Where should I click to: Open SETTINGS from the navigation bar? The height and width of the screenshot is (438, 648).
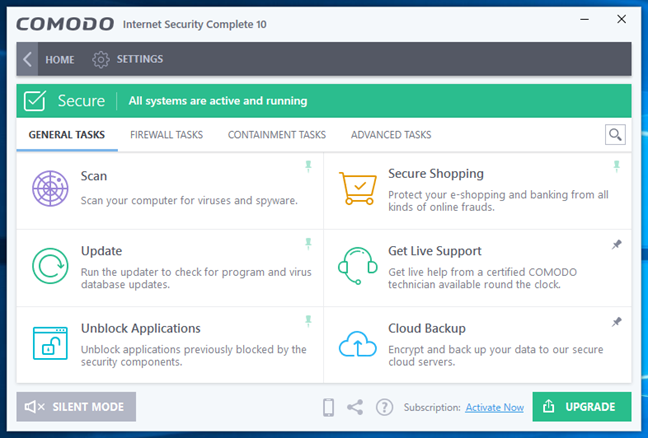point(140,59)
